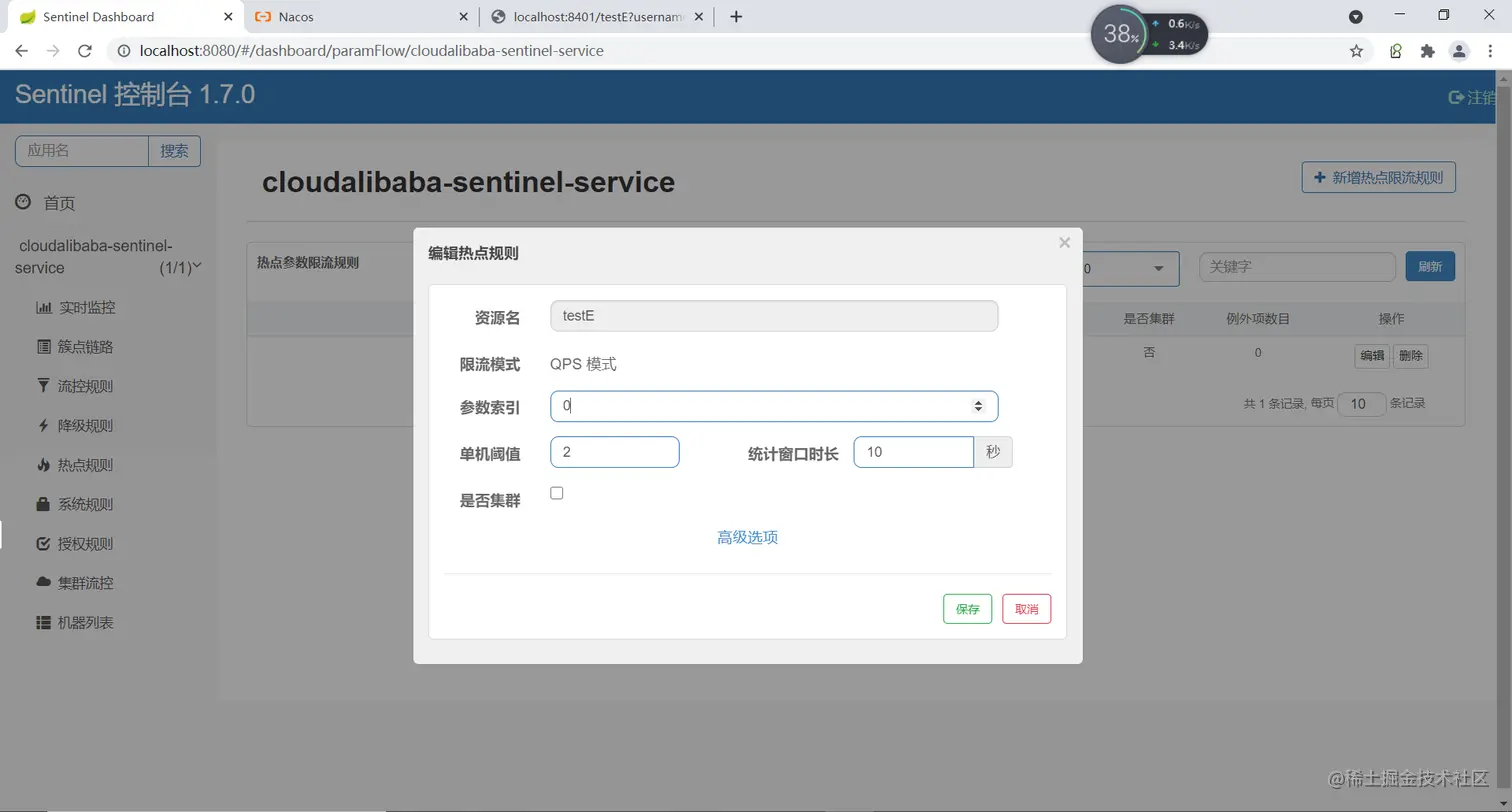Click the 资源名 testE field
The width and height of the screenshot is (1512, 812).
tap(774, 316)
